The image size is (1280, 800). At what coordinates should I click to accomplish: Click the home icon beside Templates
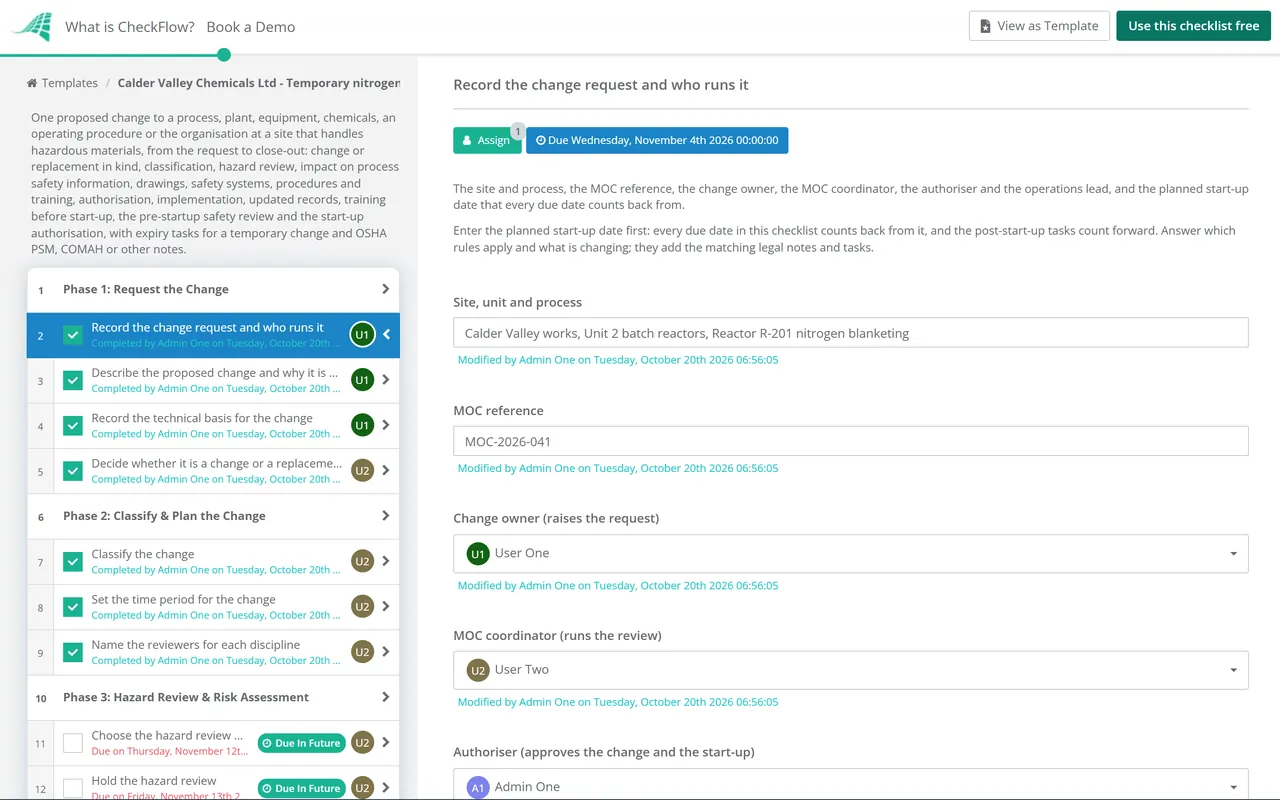32,83
